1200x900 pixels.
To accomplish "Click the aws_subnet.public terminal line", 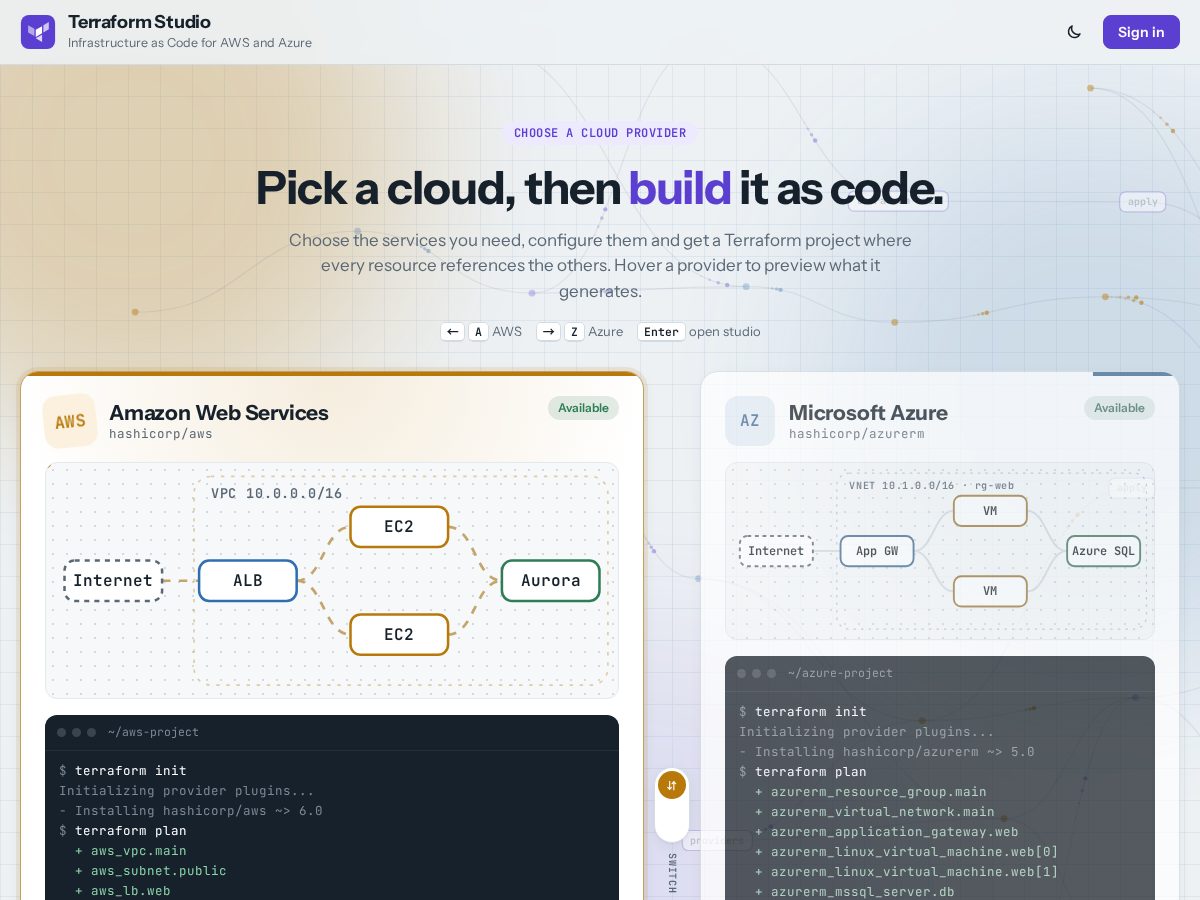I will pyautogui.click(x=151, y=871).
